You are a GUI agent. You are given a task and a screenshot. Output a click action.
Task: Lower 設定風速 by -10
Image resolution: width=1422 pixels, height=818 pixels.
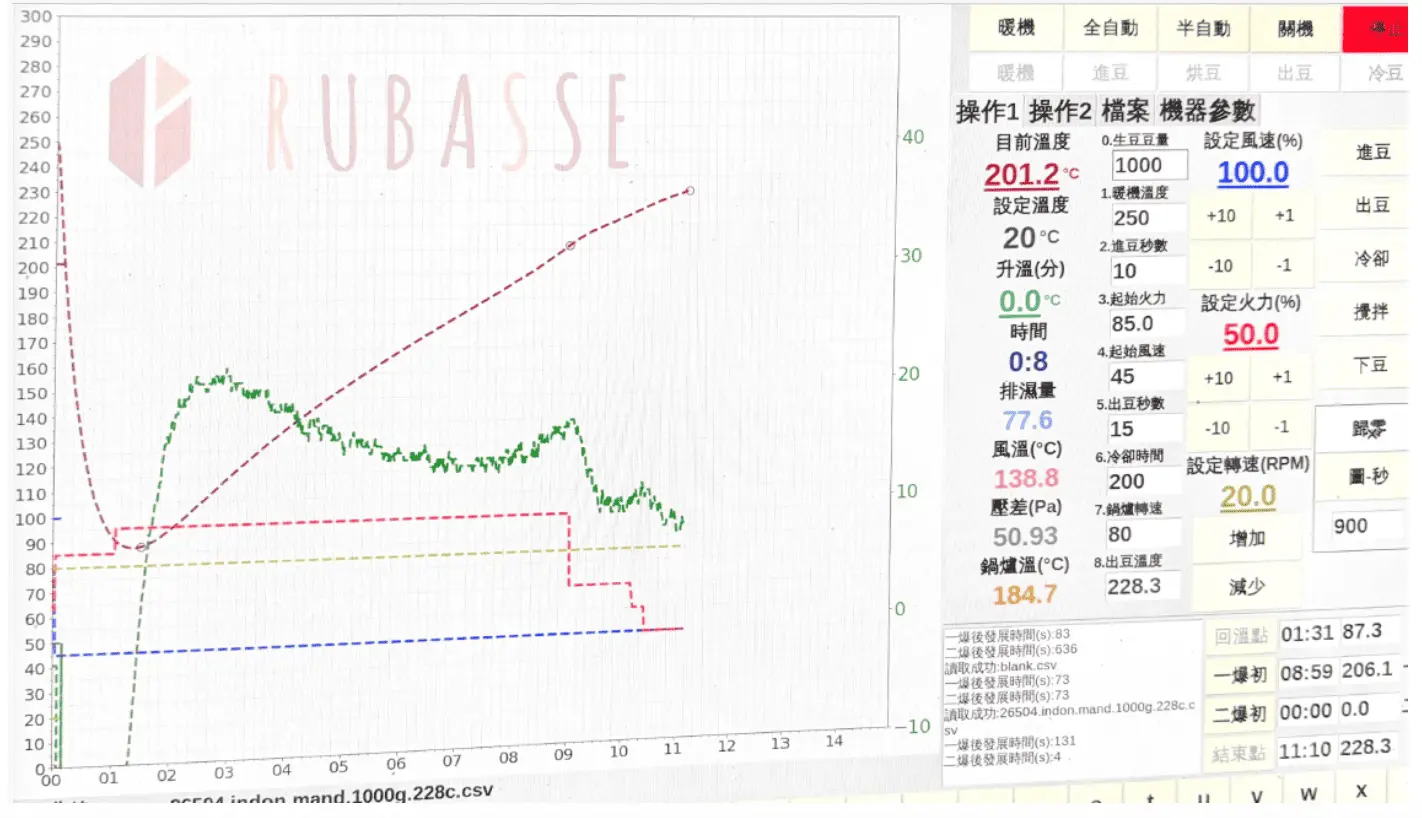pos(1220,266)
